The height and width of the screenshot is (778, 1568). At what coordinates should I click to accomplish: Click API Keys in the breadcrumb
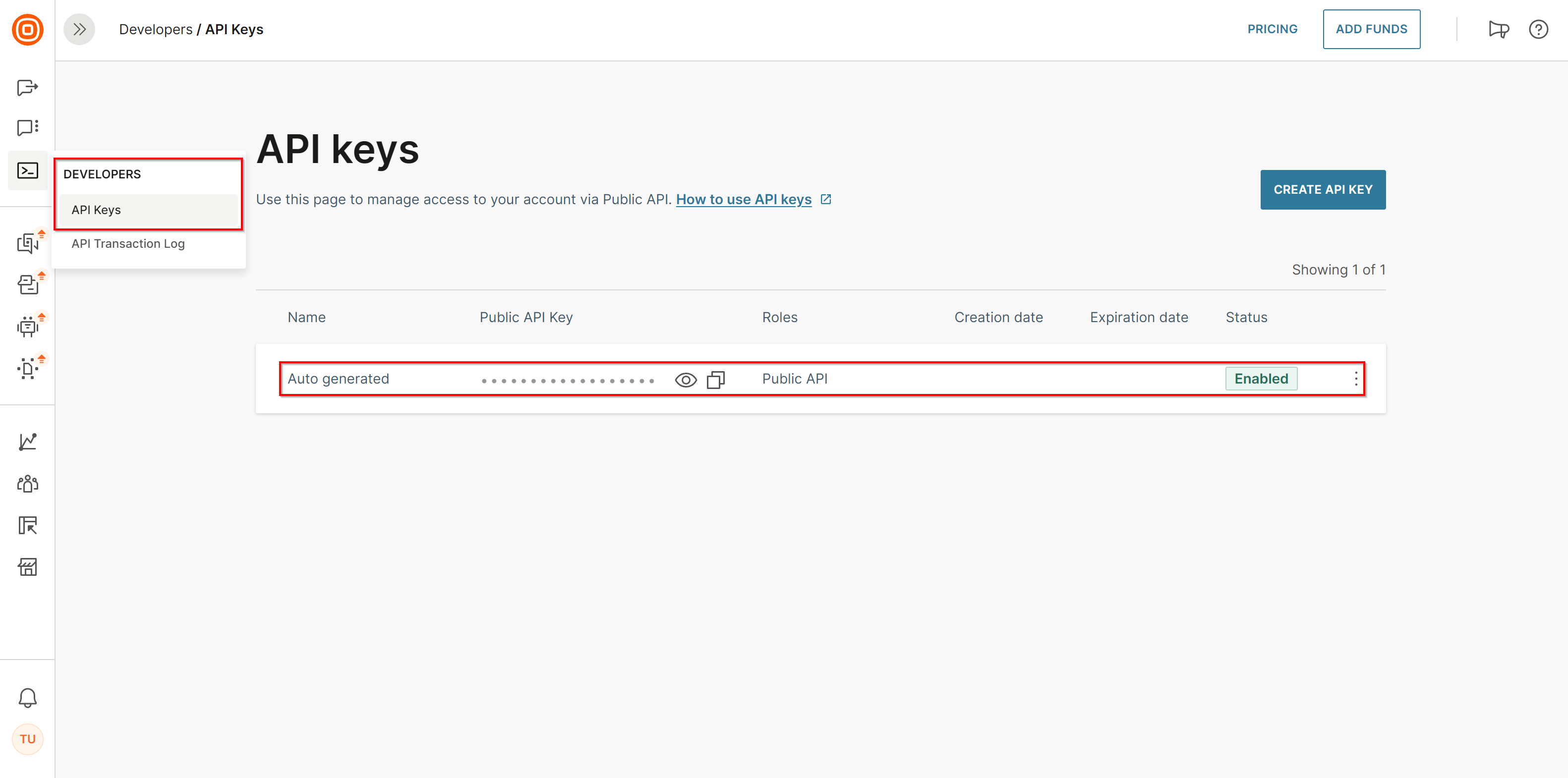click(234, 29)
